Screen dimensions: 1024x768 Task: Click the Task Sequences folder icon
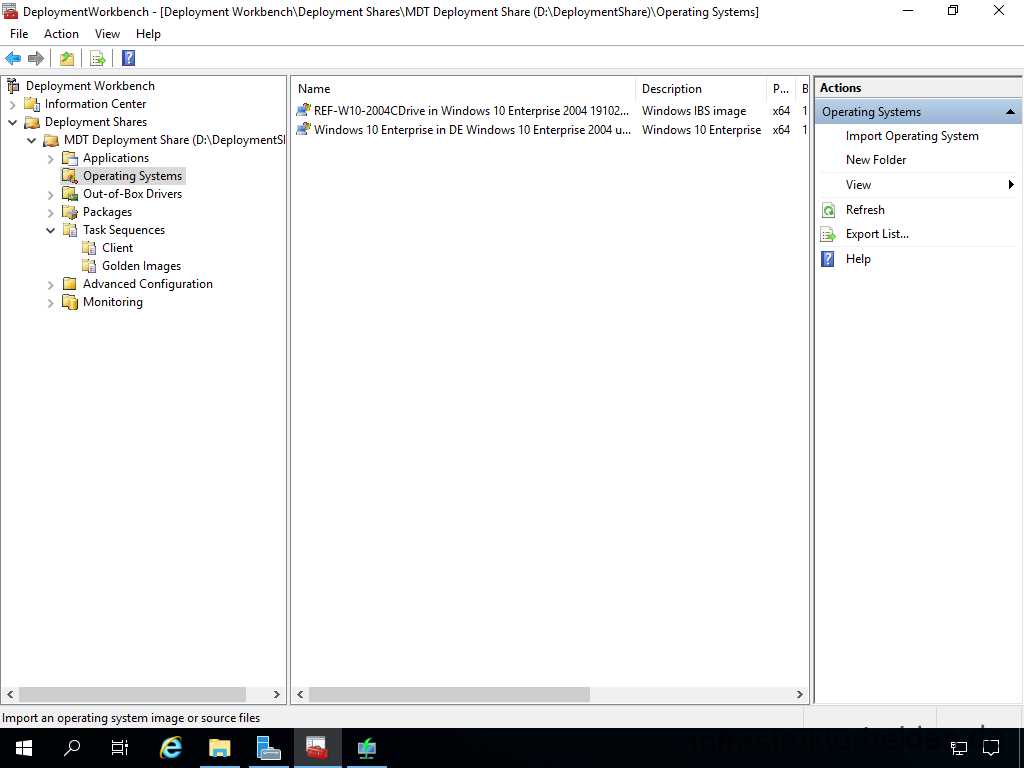tap(70, 230)
